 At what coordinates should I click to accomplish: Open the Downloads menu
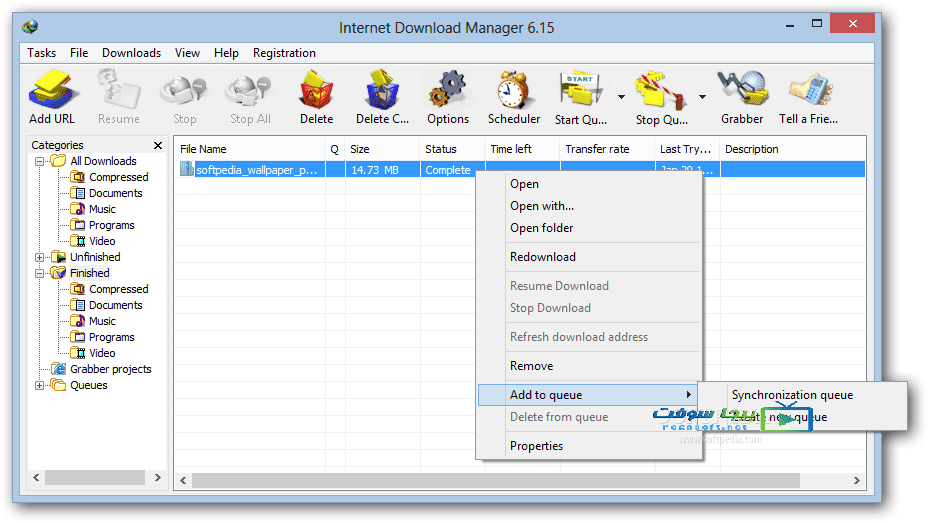(x=131, y=53)
